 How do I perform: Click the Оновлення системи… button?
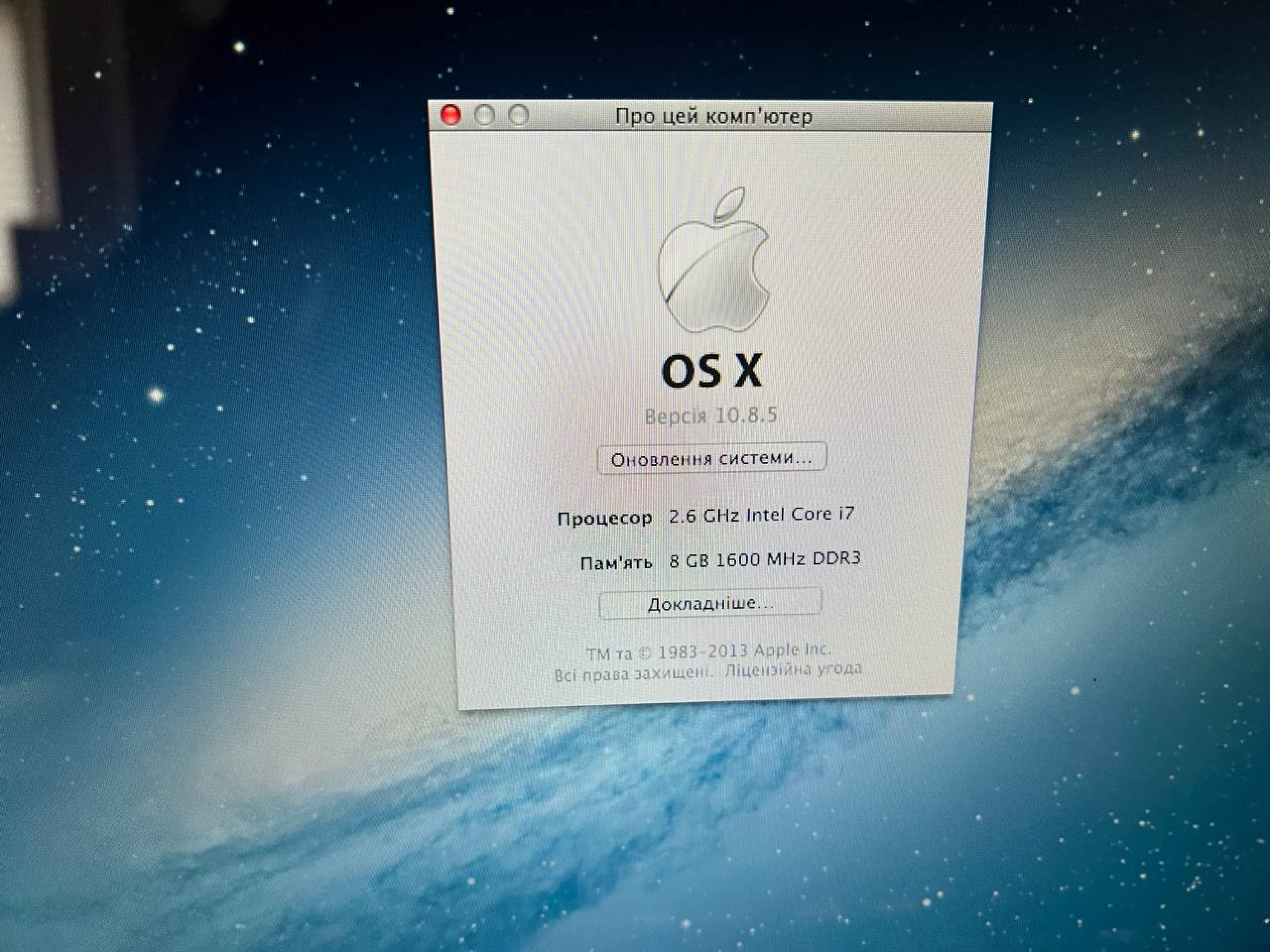tap(712, 459)
